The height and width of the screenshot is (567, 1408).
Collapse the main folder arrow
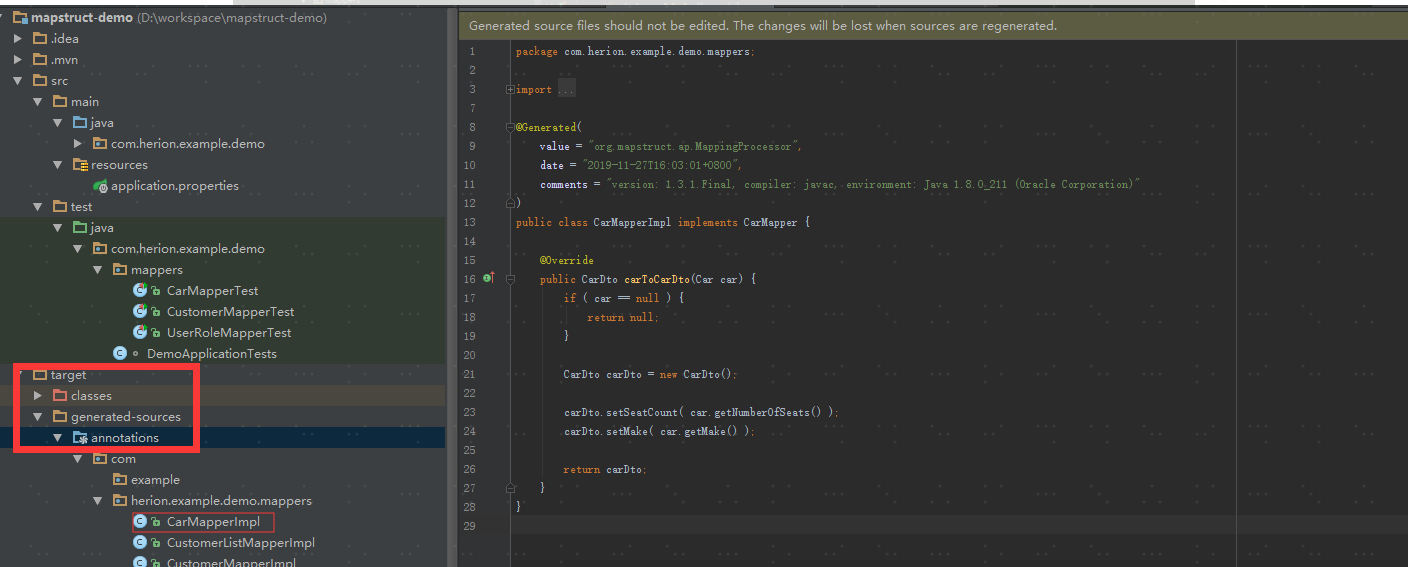38,102
